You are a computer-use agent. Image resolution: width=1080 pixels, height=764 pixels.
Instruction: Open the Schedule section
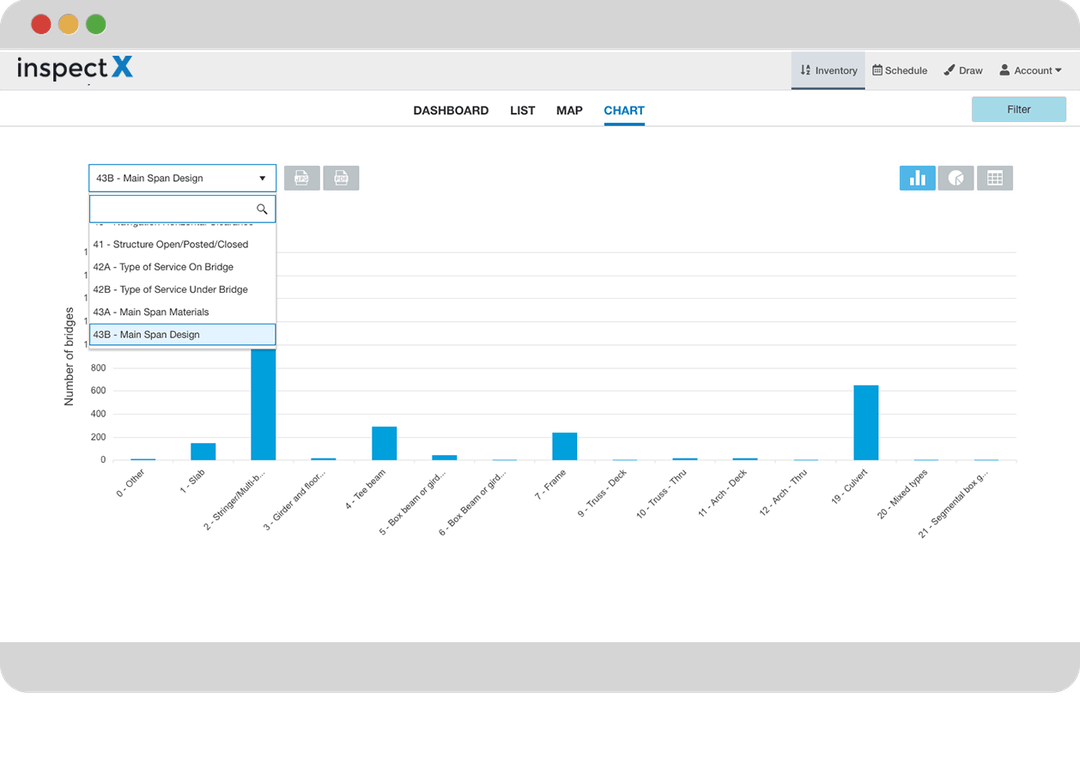pos(899,70)
